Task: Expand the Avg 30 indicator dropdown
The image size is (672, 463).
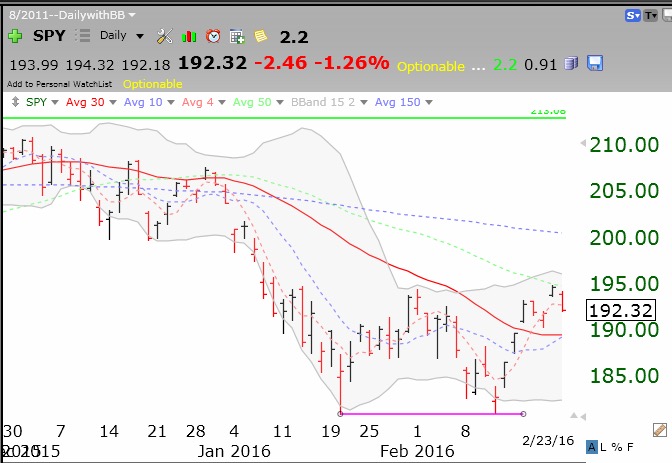Action: pos(113,102)
